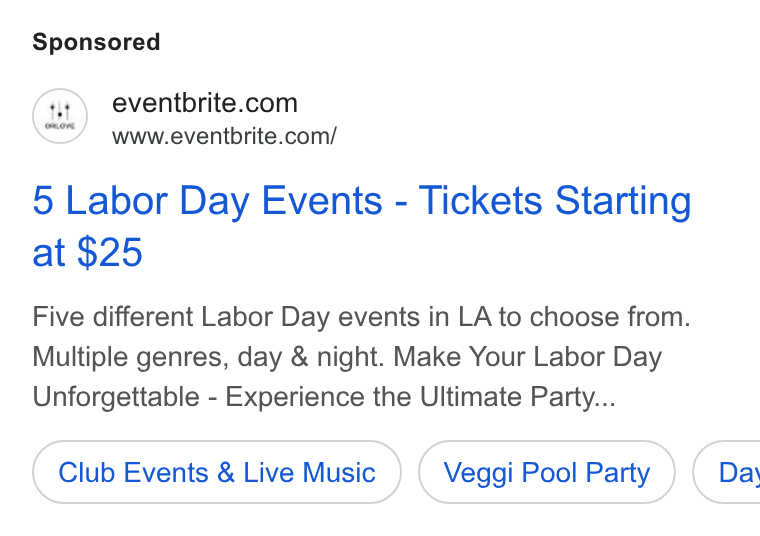Click the "Tickets Starting" words in headline
The height and width of the screenshot is (536, 760).
pyautogui.click(x=555, y=201)
